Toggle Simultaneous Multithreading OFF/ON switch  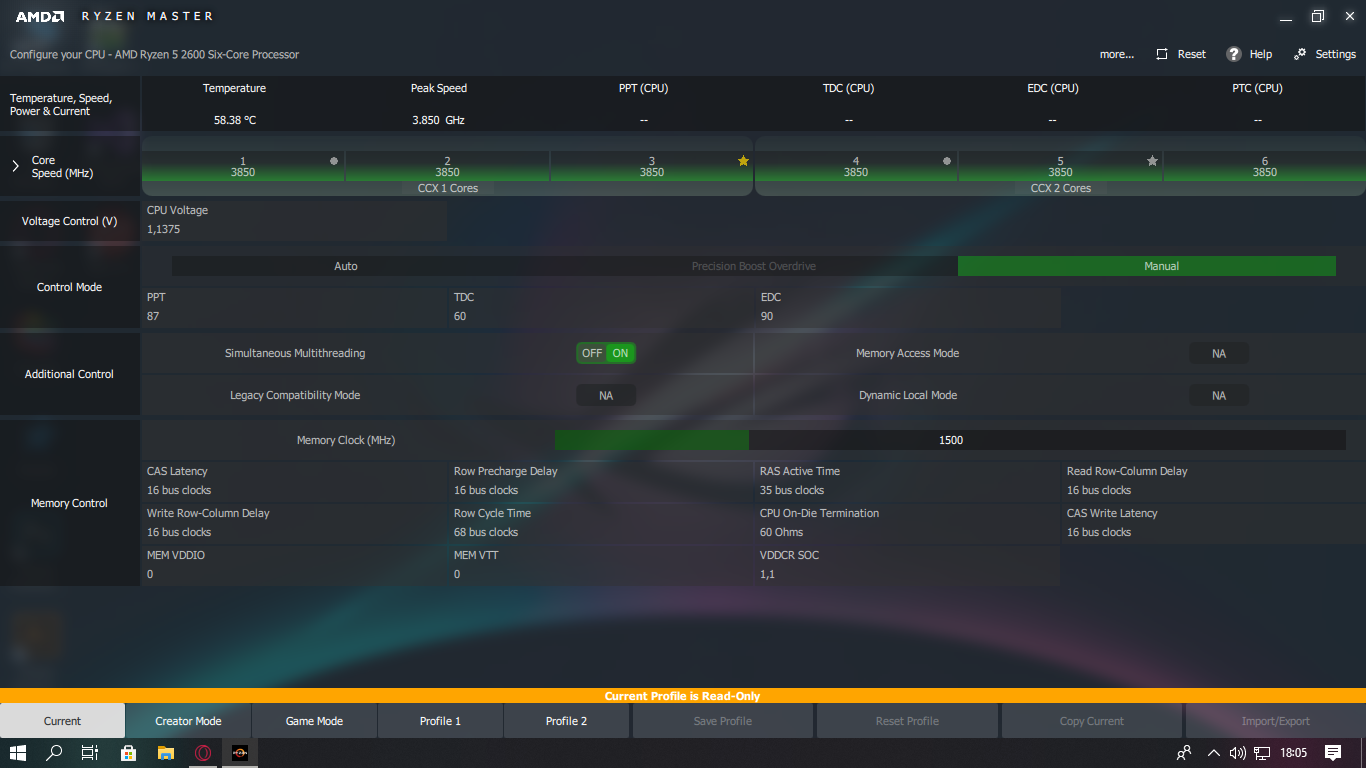606,353
